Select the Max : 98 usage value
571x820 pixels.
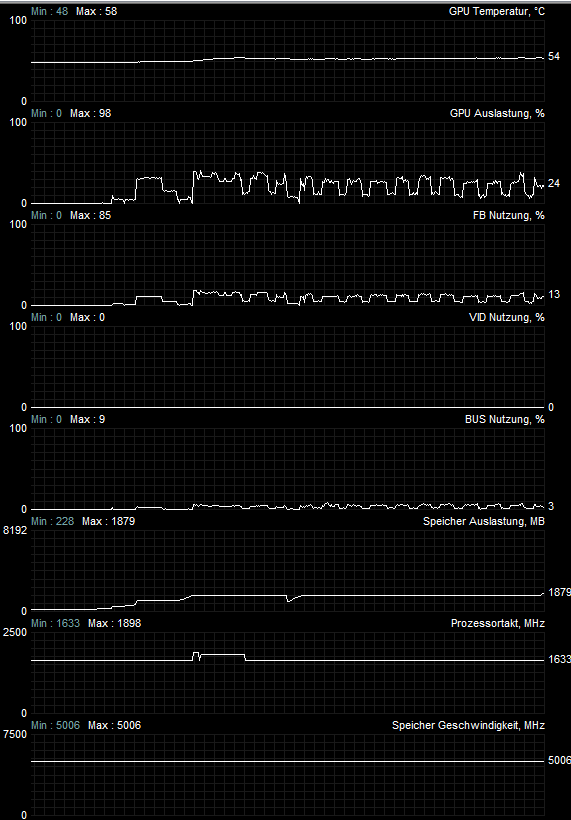pyautogui.click(x=90, y=113)
